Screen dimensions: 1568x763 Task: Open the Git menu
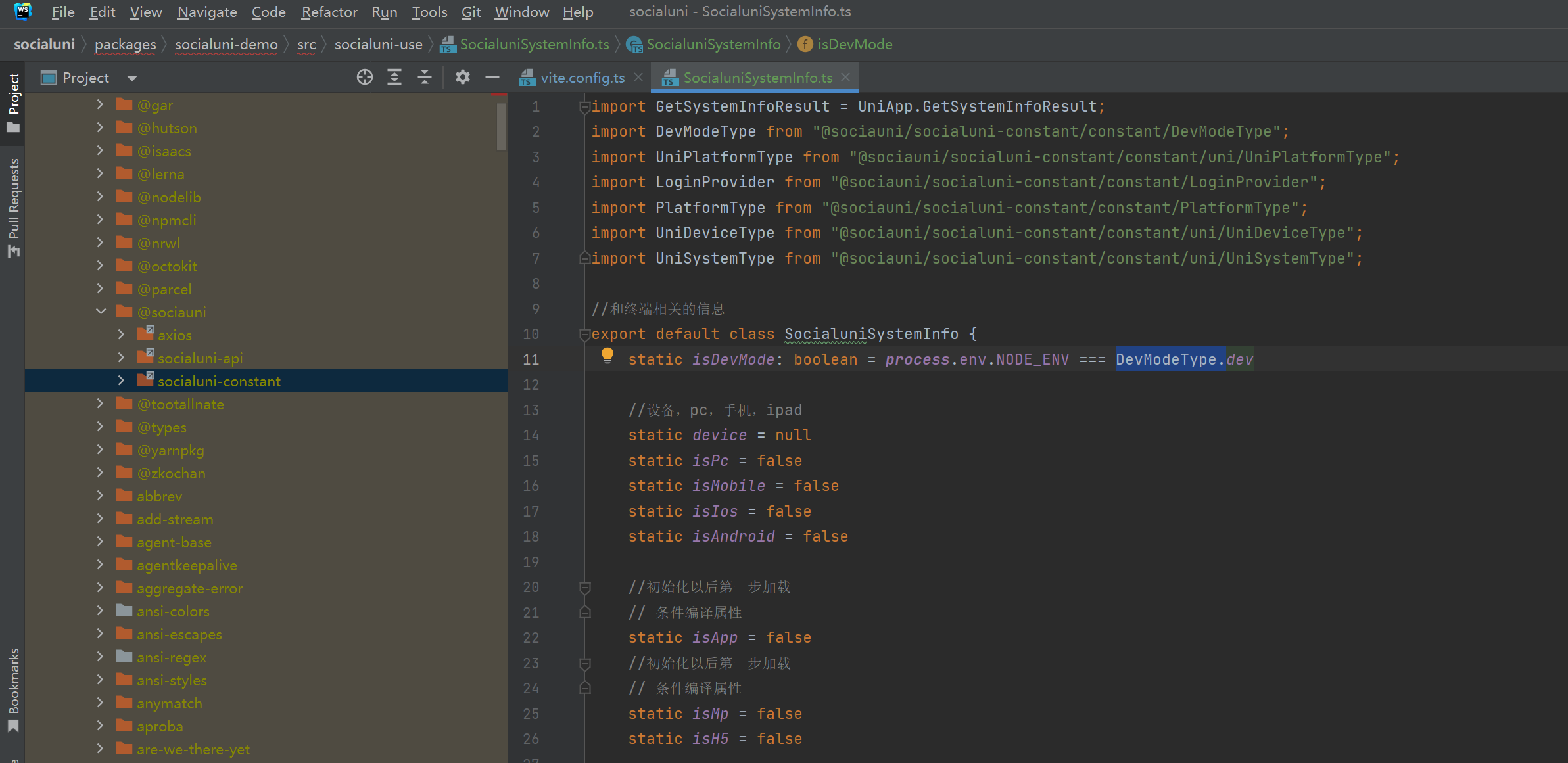(x=470, y=12)
